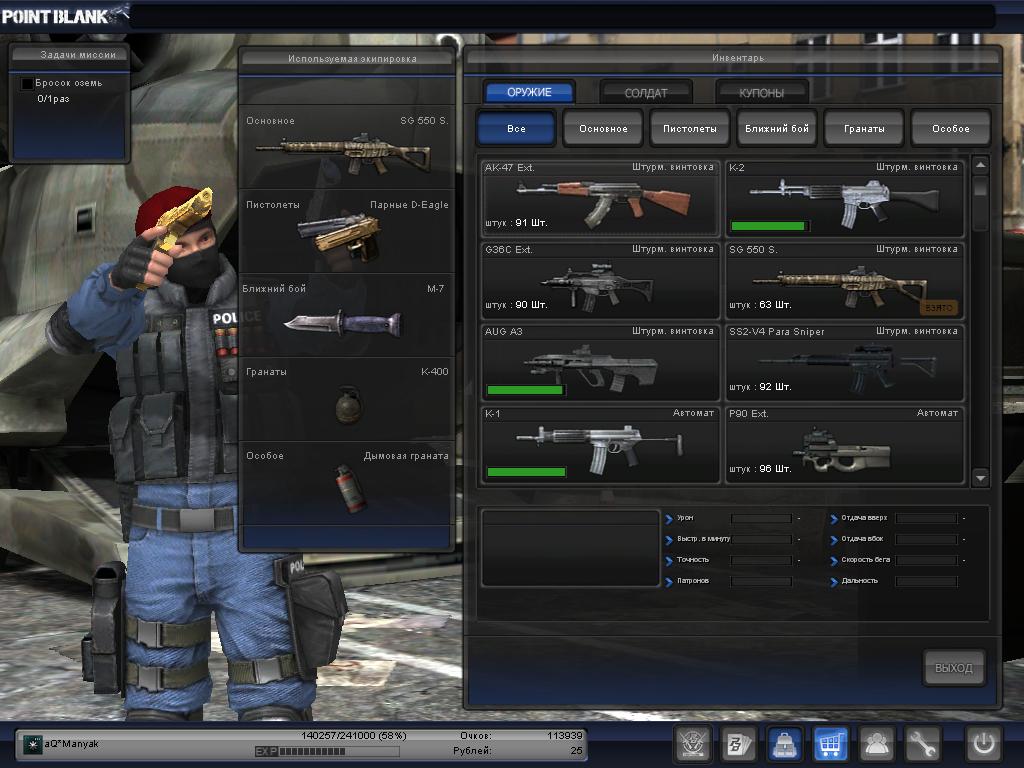Click the inventory scrollbar thumb
Viewport: 1024px width, 768px height.
(980, 187)
